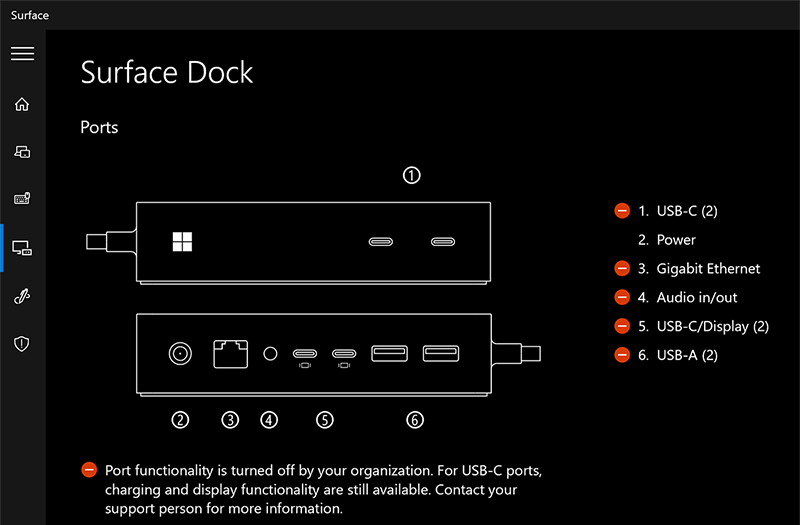Image resolution: width=800 pixels, height=525 pixels.
Task: Click the disabled icon beside USB-C/Display (2)
Action: 622,326
